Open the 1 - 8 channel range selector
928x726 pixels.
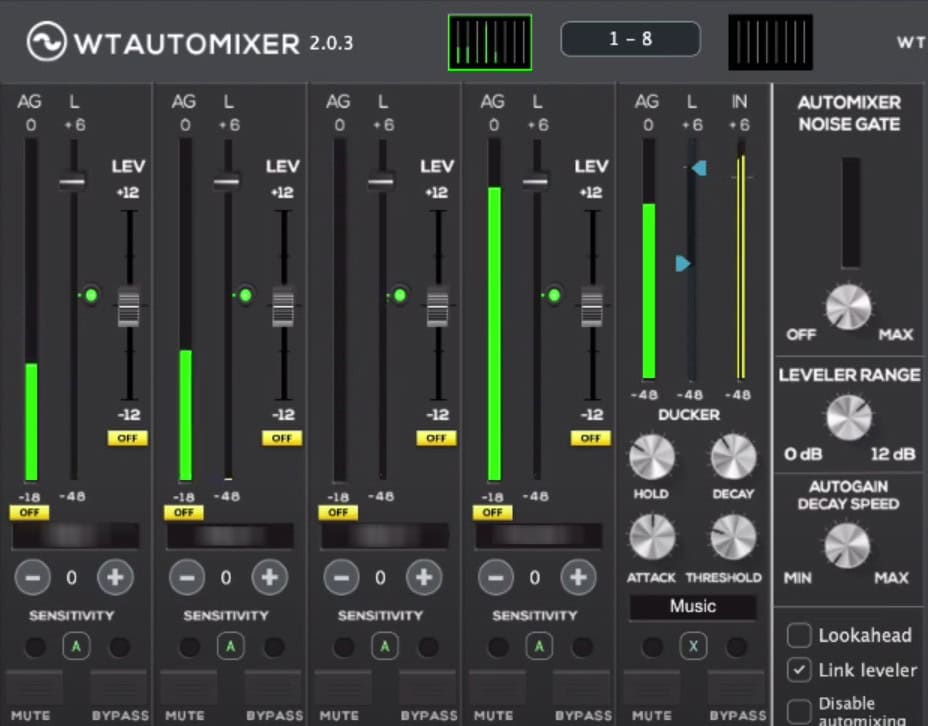630,39
